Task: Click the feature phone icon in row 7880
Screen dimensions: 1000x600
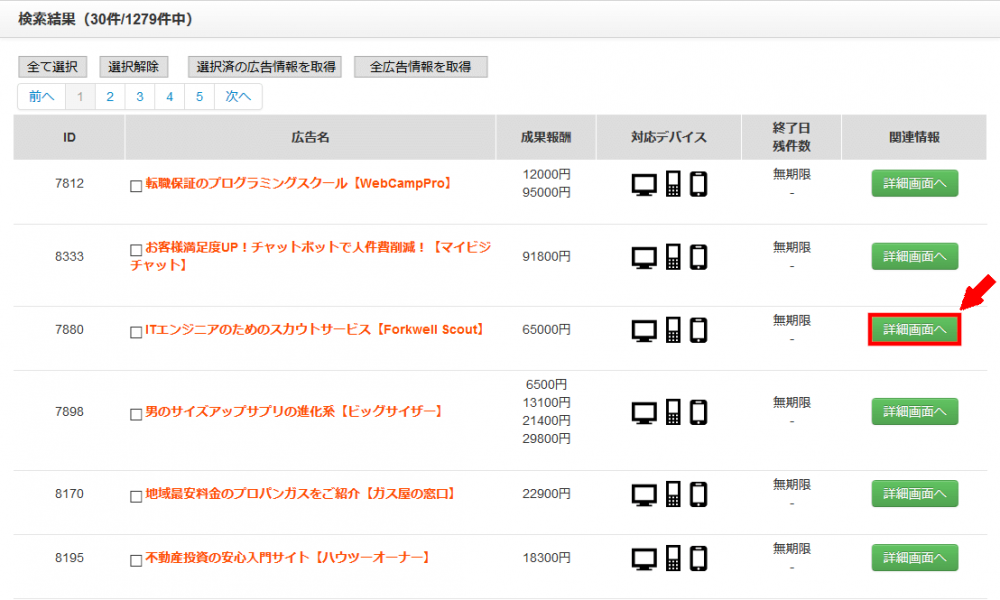Action: click(673, 330)
